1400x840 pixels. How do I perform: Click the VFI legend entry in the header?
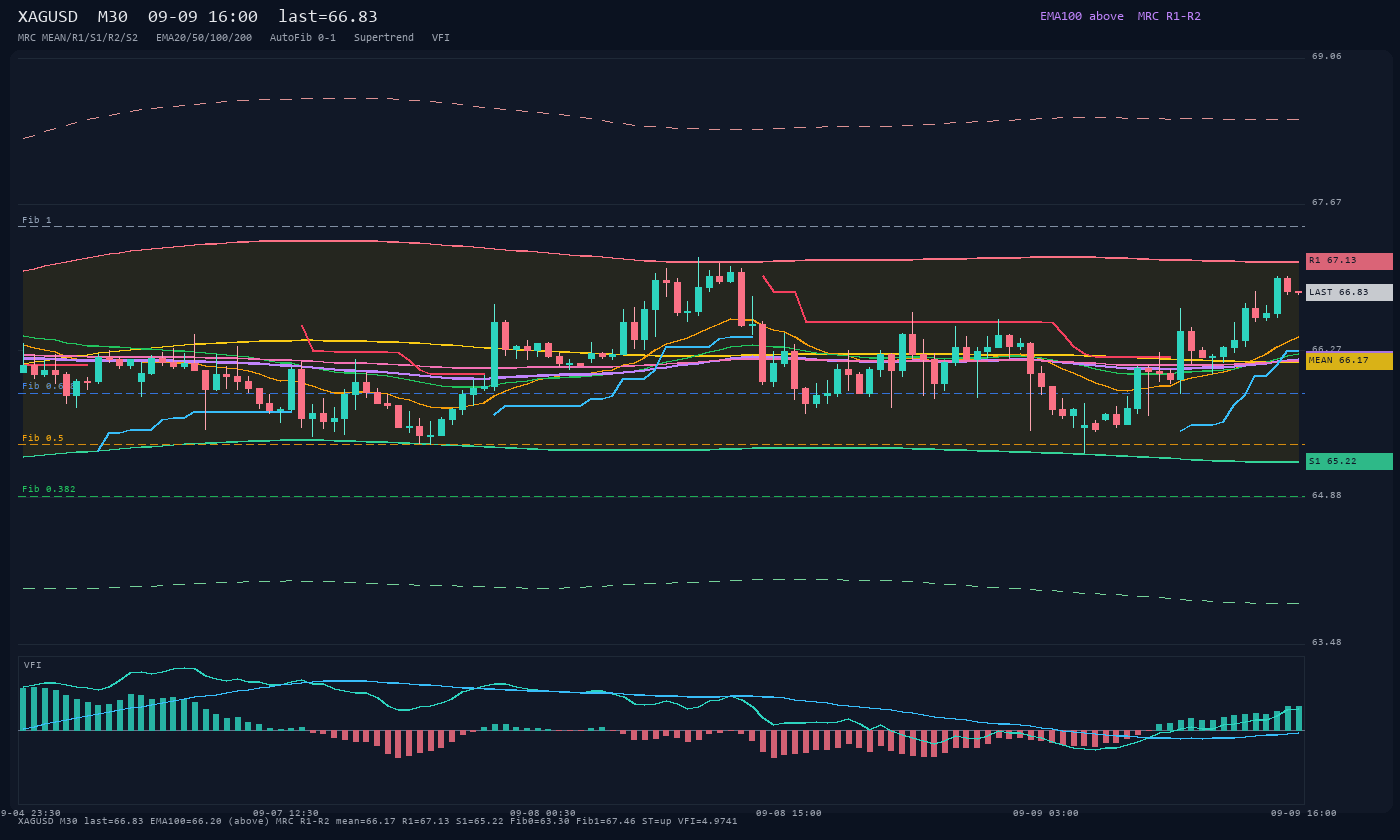pyautogui.click(x=441, y=38)
